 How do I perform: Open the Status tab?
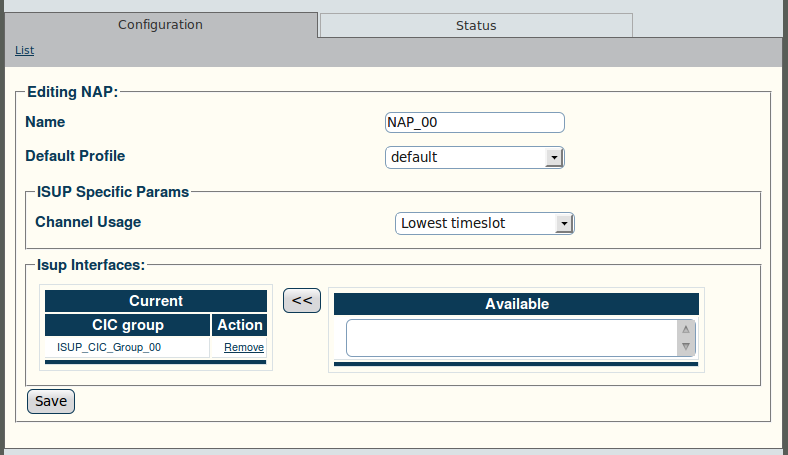point(476,26)
